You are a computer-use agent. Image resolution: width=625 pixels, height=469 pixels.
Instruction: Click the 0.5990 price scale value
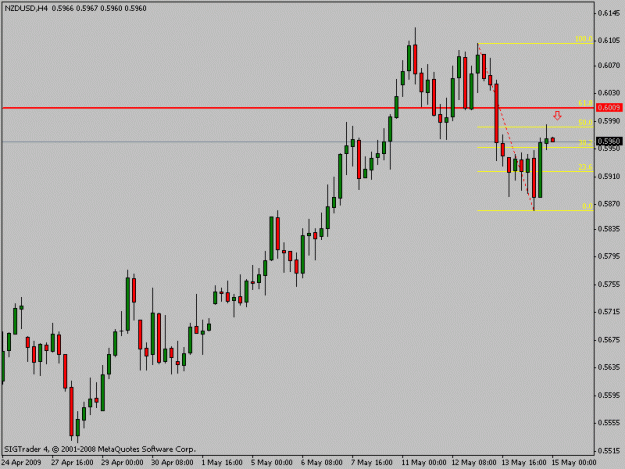click(609, 120)
